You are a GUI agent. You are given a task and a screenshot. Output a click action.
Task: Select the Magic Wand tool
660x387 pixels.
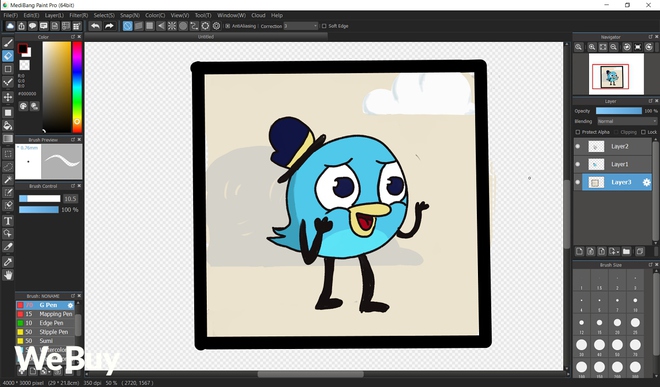coord(8,180)
